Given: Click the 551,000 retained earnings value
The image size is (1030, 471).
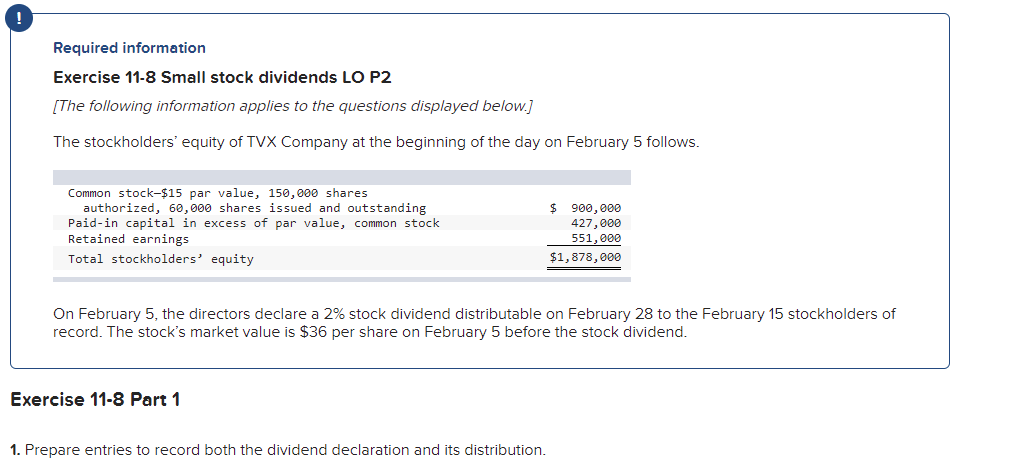Looking at the screenshot, I should point(596,238).
